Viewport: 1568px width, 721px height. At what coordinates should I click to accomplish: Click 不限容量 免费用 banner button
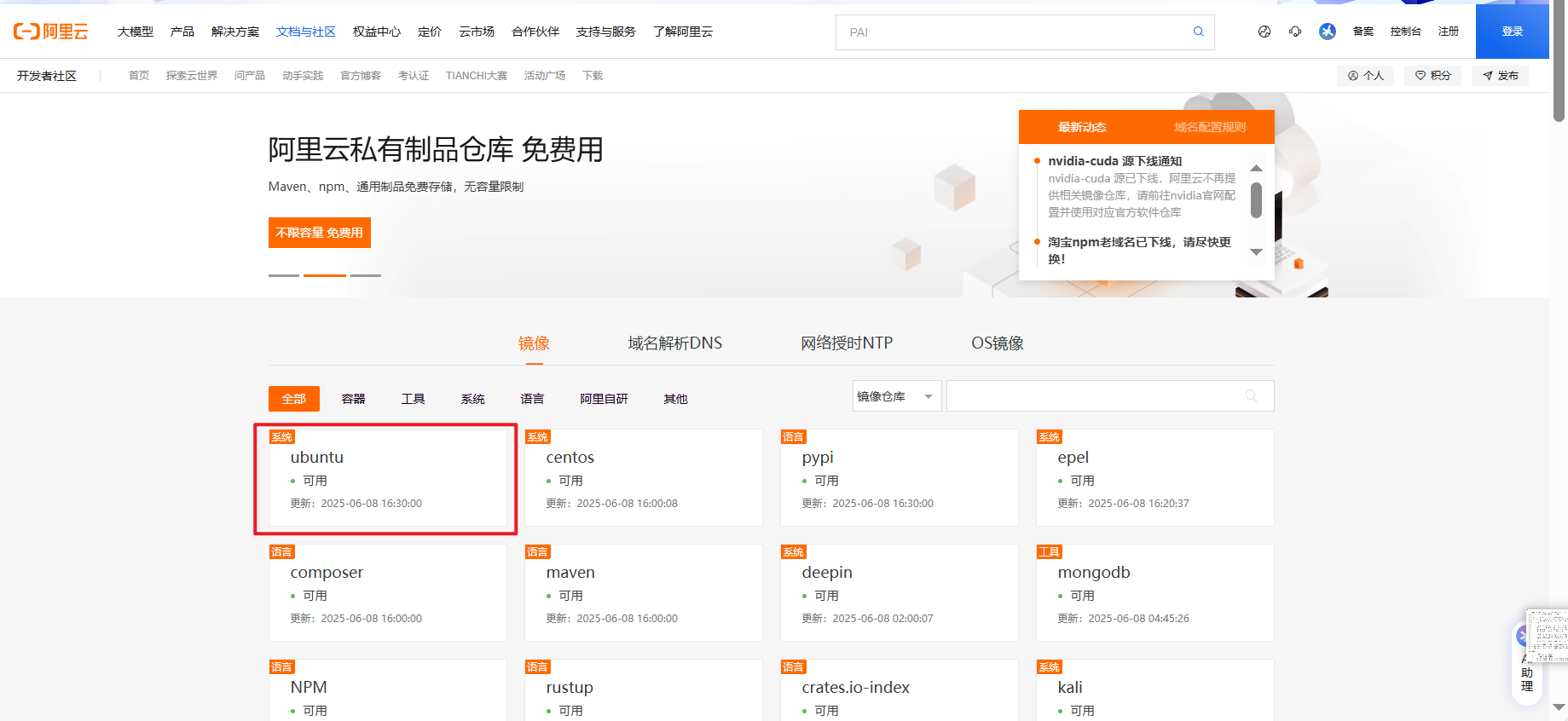[320, 233]
